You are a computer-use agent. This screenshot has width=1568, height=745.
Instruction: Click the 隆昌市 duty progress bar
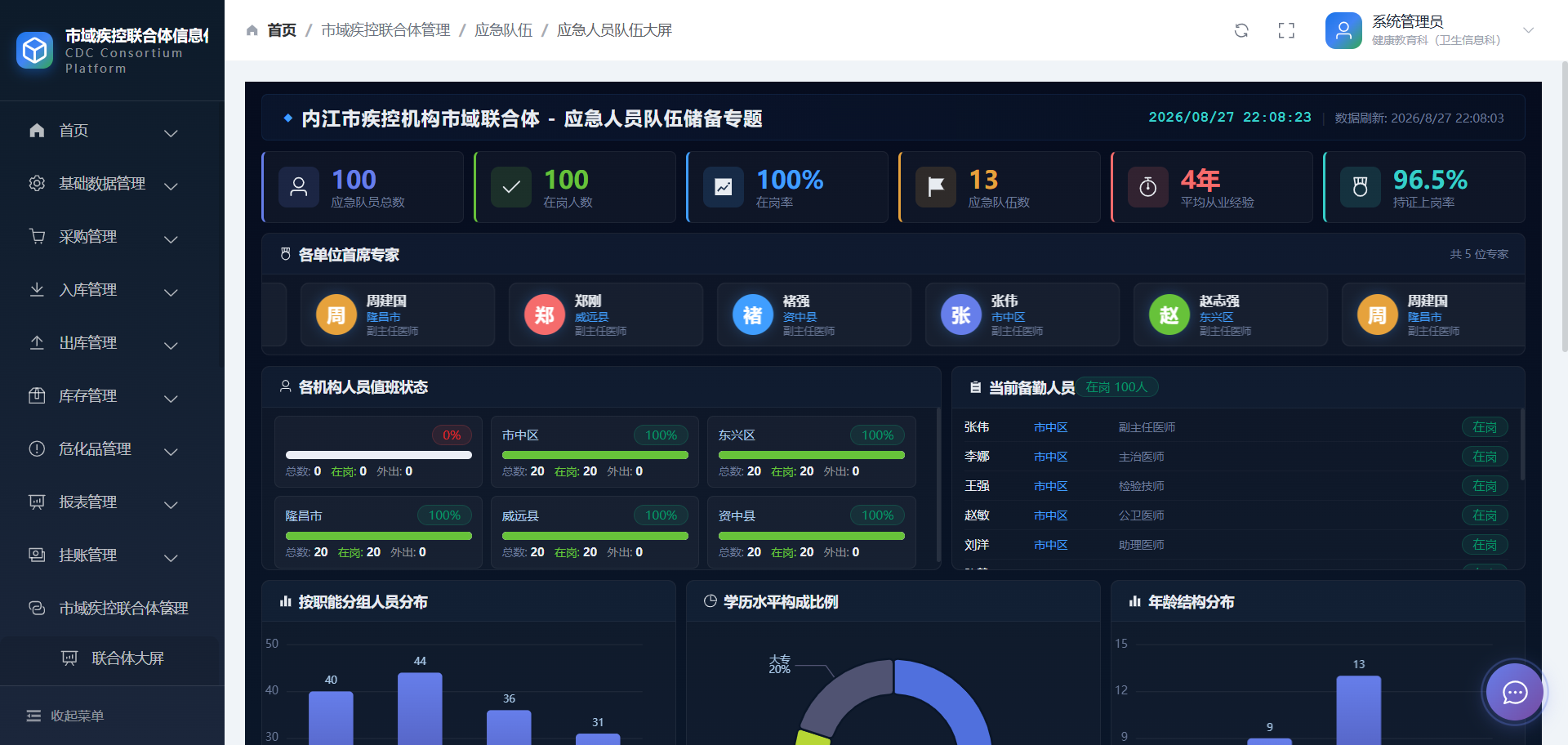click(379, 536)
